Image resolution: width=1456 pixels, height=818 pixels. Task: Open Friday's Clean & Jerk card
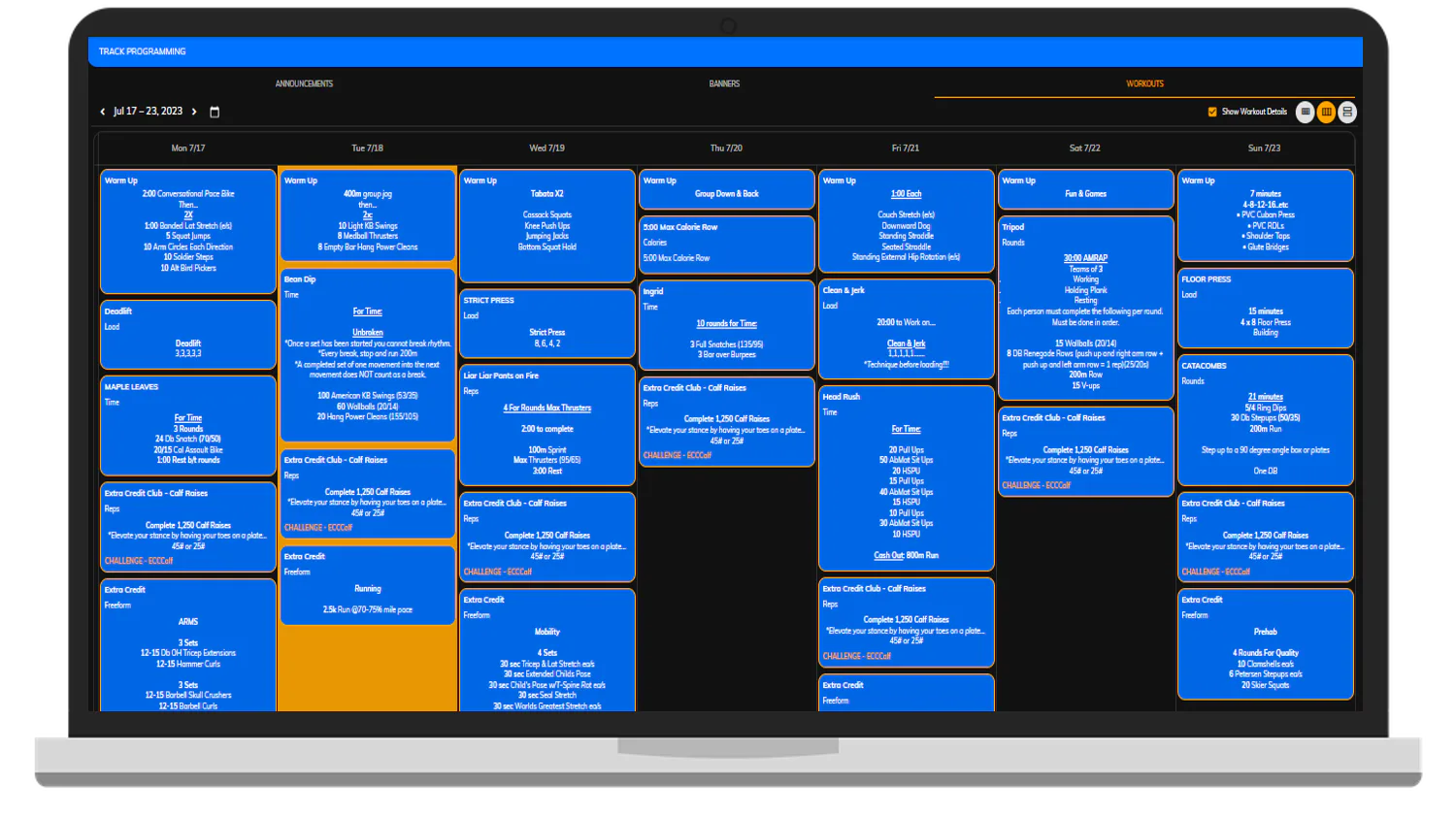point(907,329)
